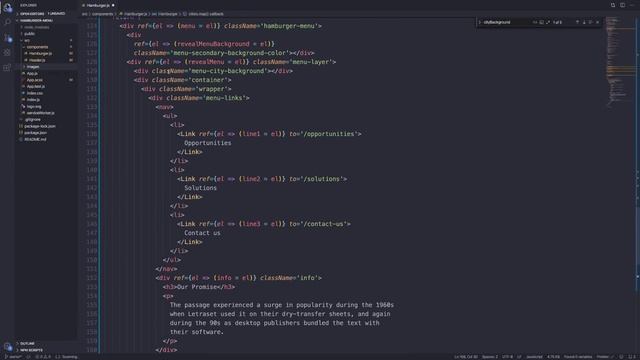
Task: Toggle Match Case in find widget
Action: point(535,22)
